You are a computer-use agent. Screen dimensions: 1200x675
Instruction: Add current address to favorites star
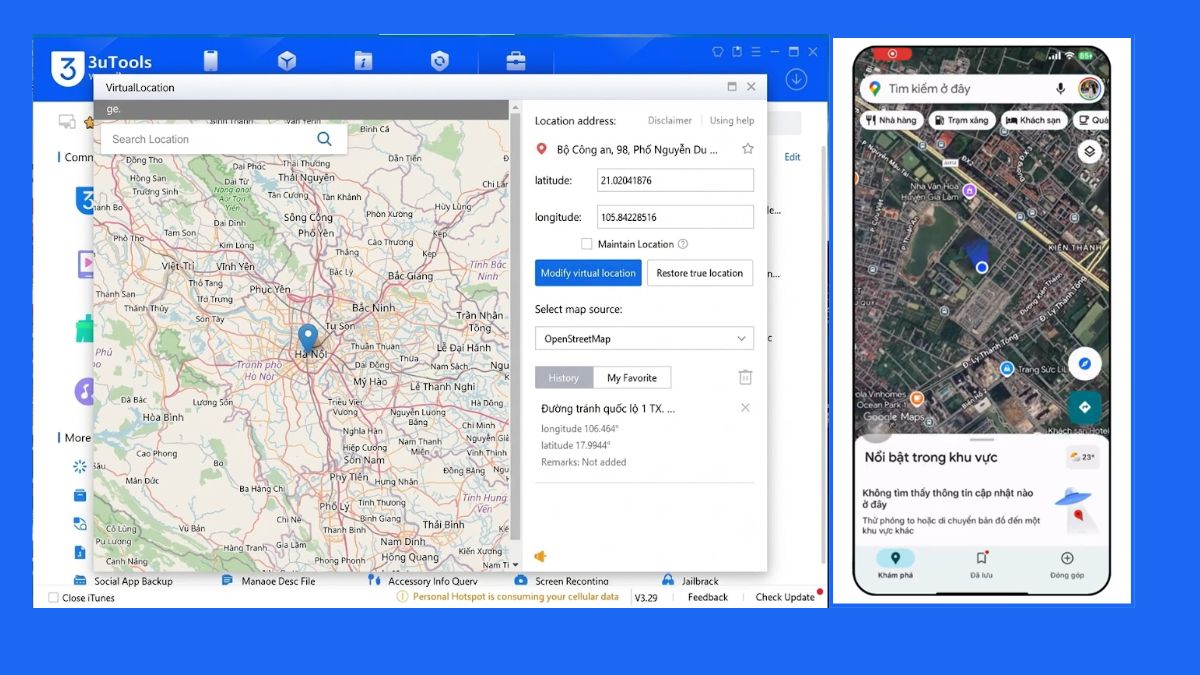coord(747,149)
